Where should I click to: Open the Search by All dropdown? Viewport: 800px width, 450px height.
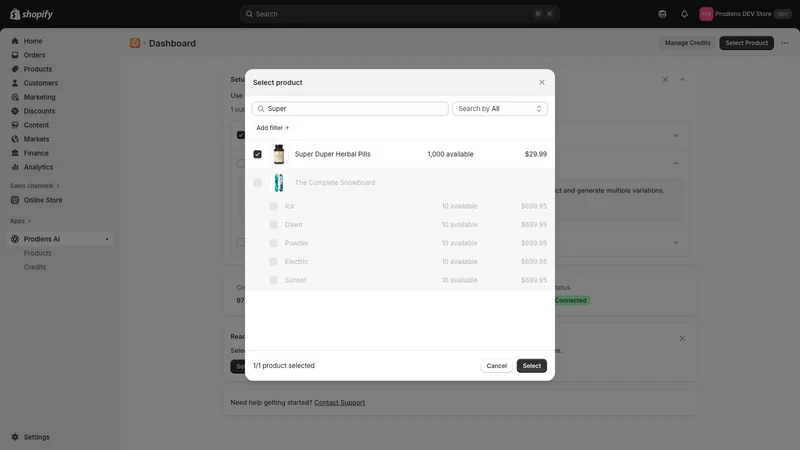pos(499,109)
